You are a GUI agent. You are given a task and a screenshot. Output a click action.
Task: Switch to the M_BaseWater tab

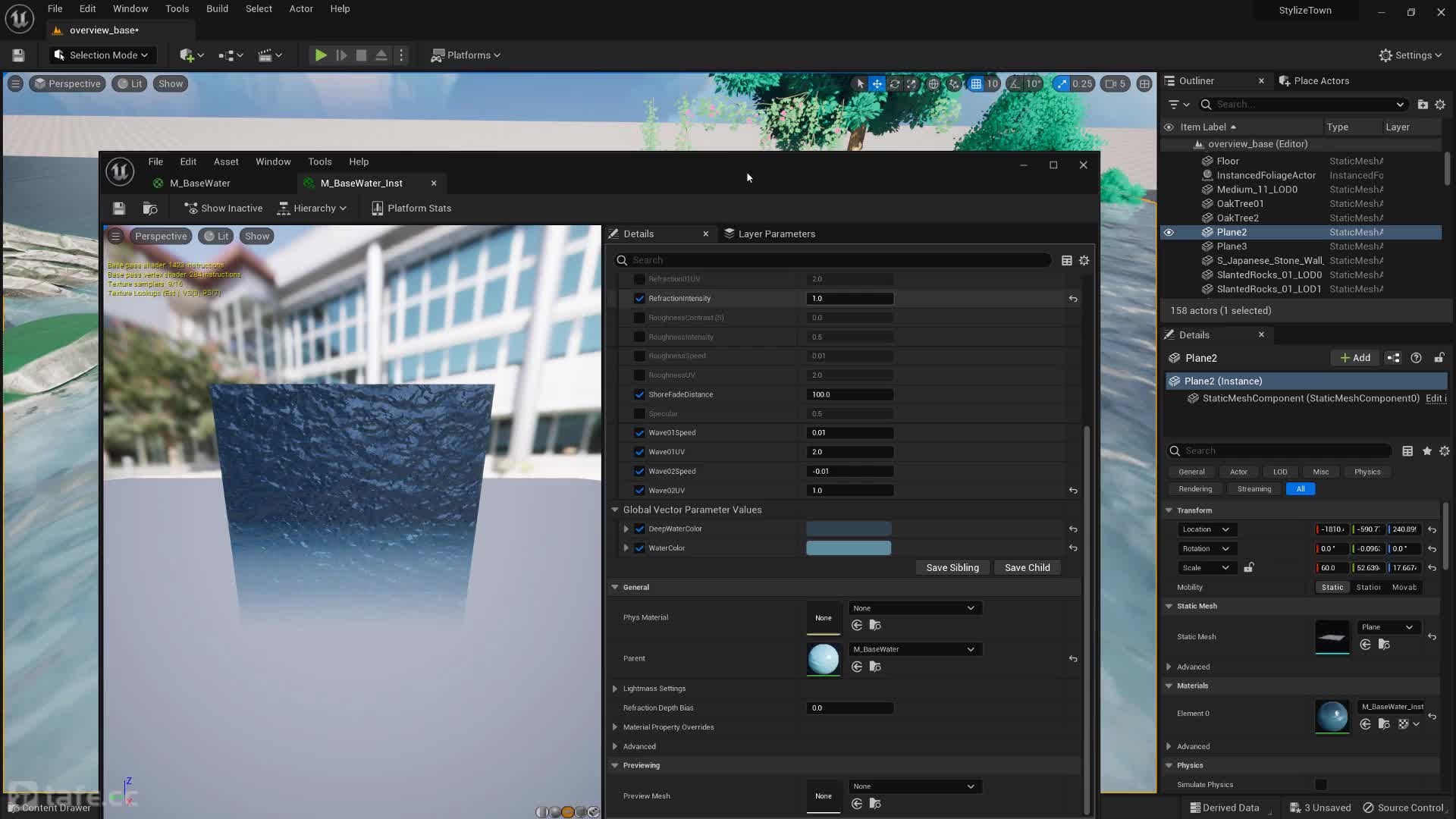point(199,184)
